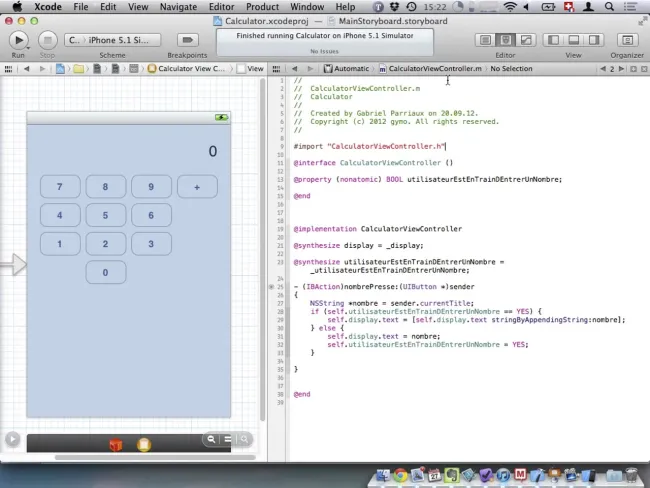Select the Assistant editor button

(505, 40)
